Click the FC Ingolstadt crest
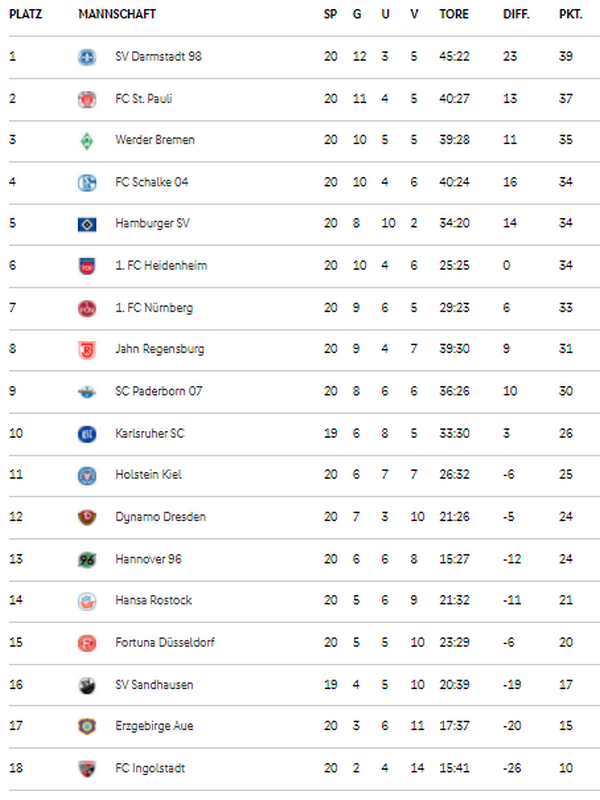The image size is (600, 800). pyautogui.click(x=87, y=768)
